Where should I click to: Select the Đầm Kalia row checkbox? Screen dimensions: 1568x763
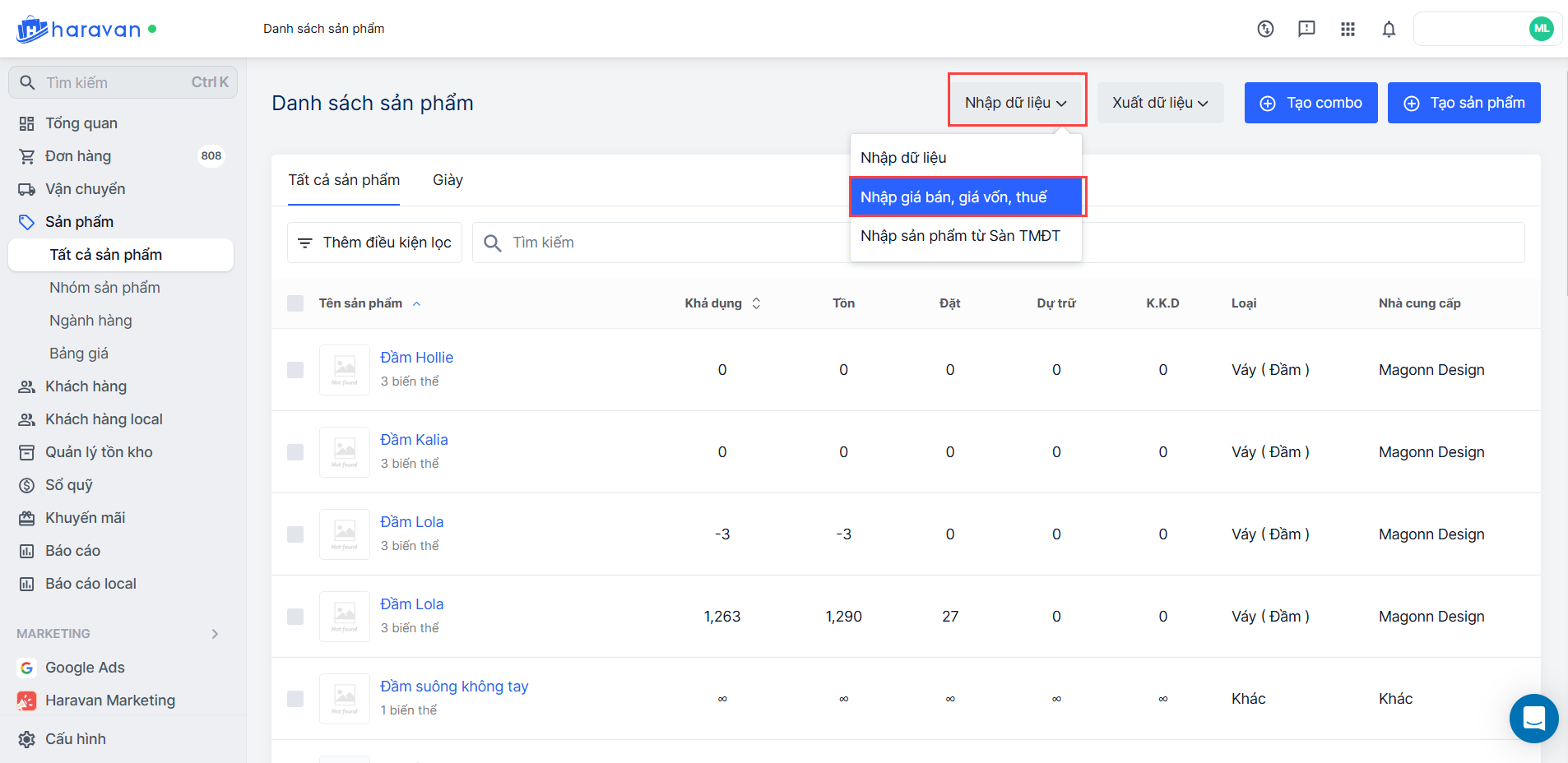295,452
